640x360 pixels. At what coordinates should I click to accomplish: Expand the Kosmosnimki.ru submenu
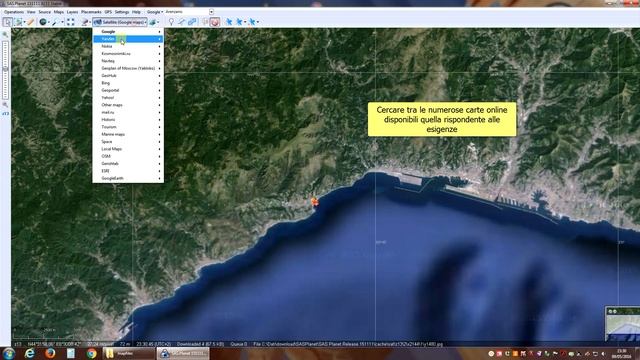point(128,53)
